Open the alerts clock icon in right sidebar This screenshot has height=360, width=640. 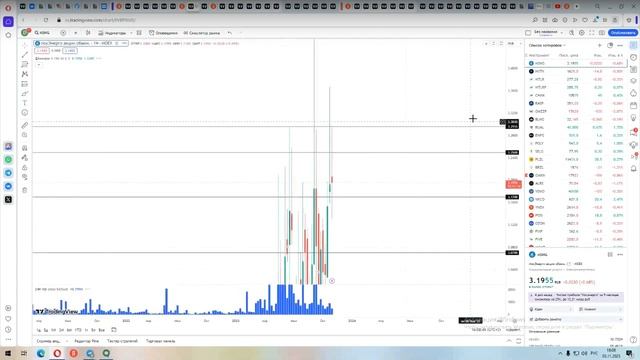(x=633, y=58)
